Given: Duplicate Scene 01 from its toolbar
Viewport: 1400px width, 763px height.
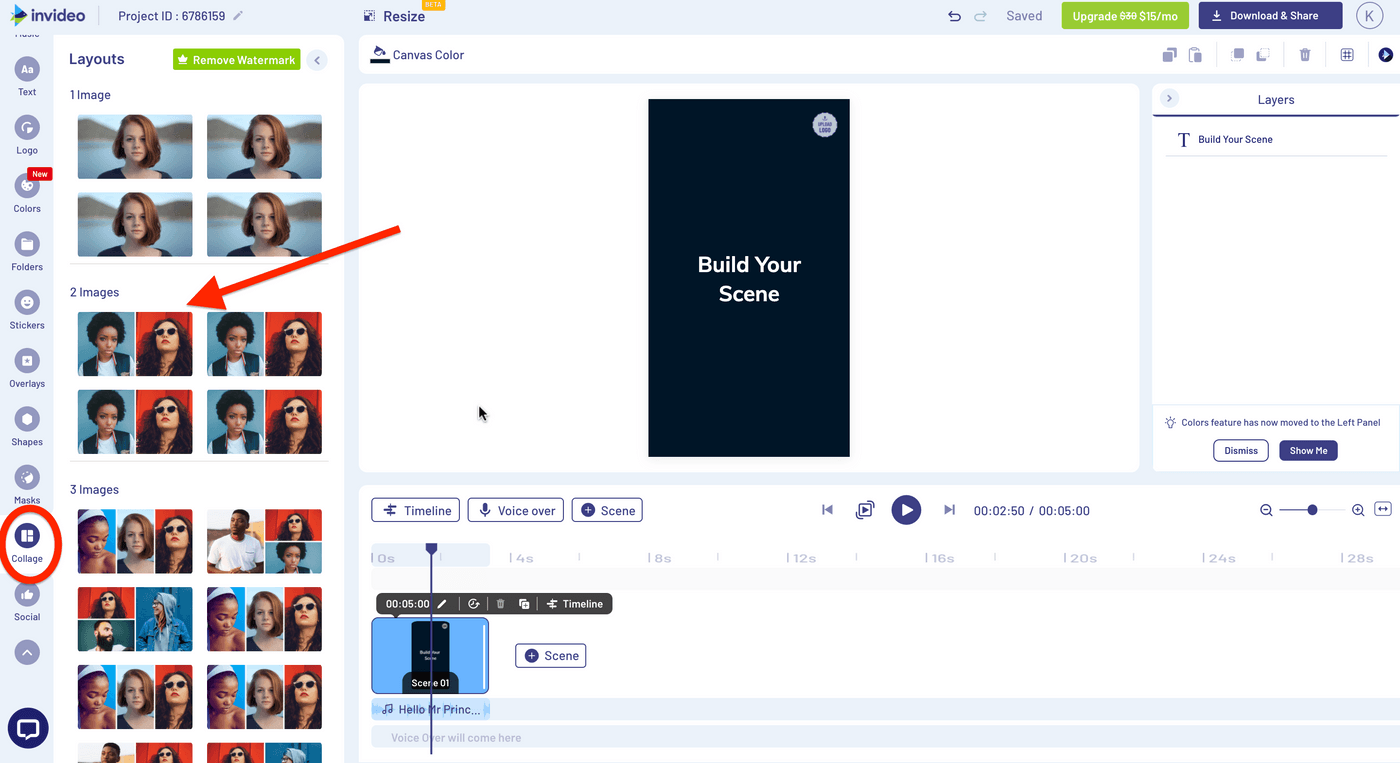Looking at the screenshot, I should pos(524,603).
